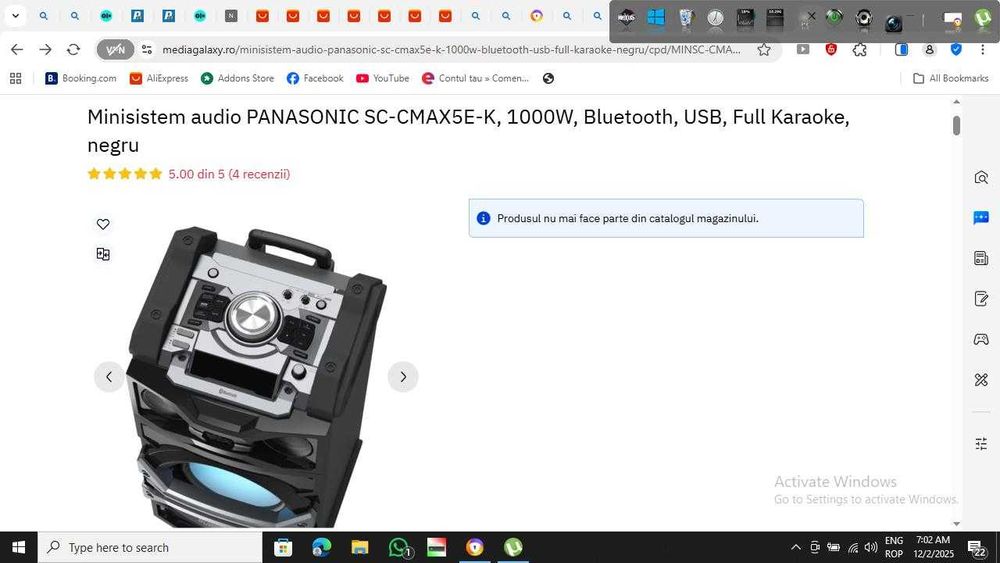Open the video play extension icon
Viewport: 1000px width, 563px height.
(803, 49)
